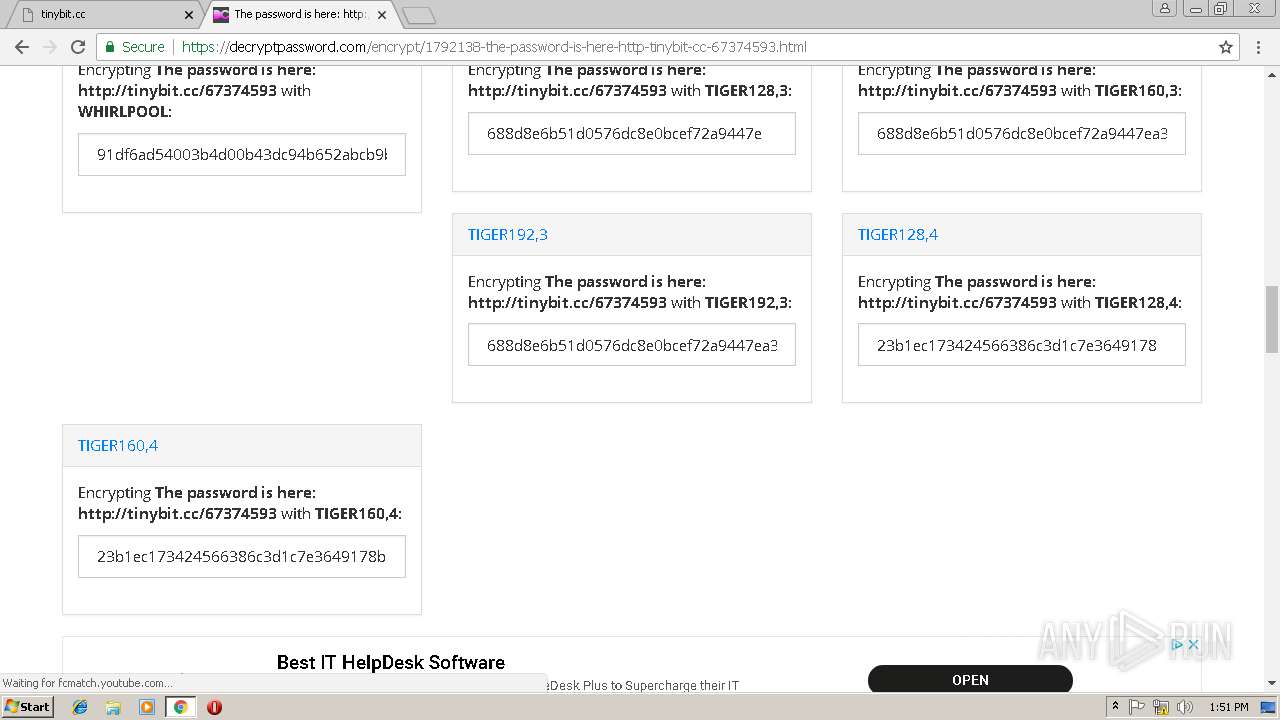Open the TIGER128,4 link
Image resolution: width=1280 pixels, height=720 pixels.
[x=898, y=235]
